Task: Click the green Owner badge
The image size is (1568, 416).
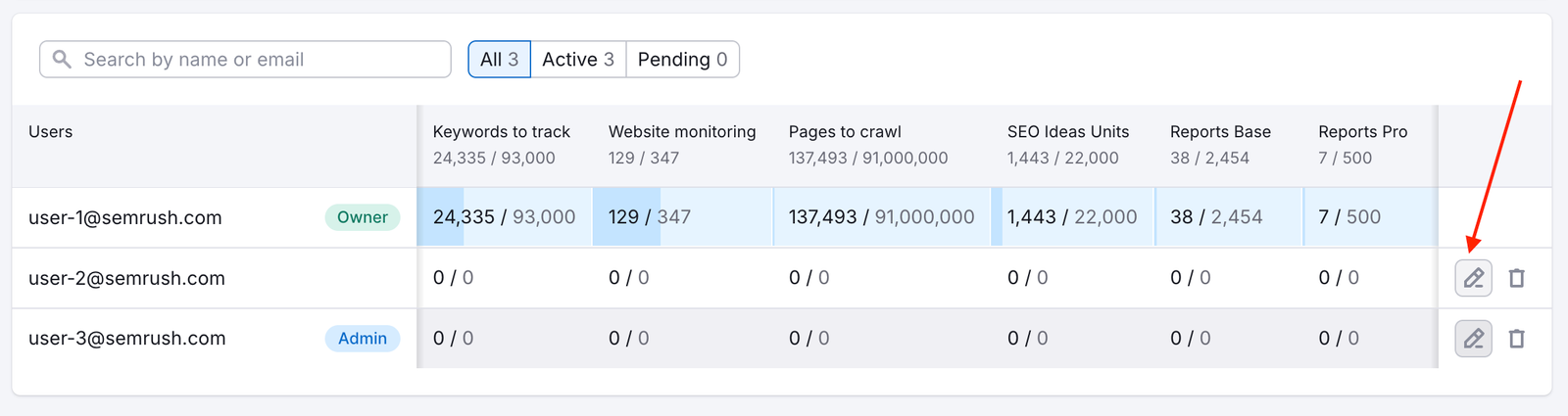Action: pos(362,217)
